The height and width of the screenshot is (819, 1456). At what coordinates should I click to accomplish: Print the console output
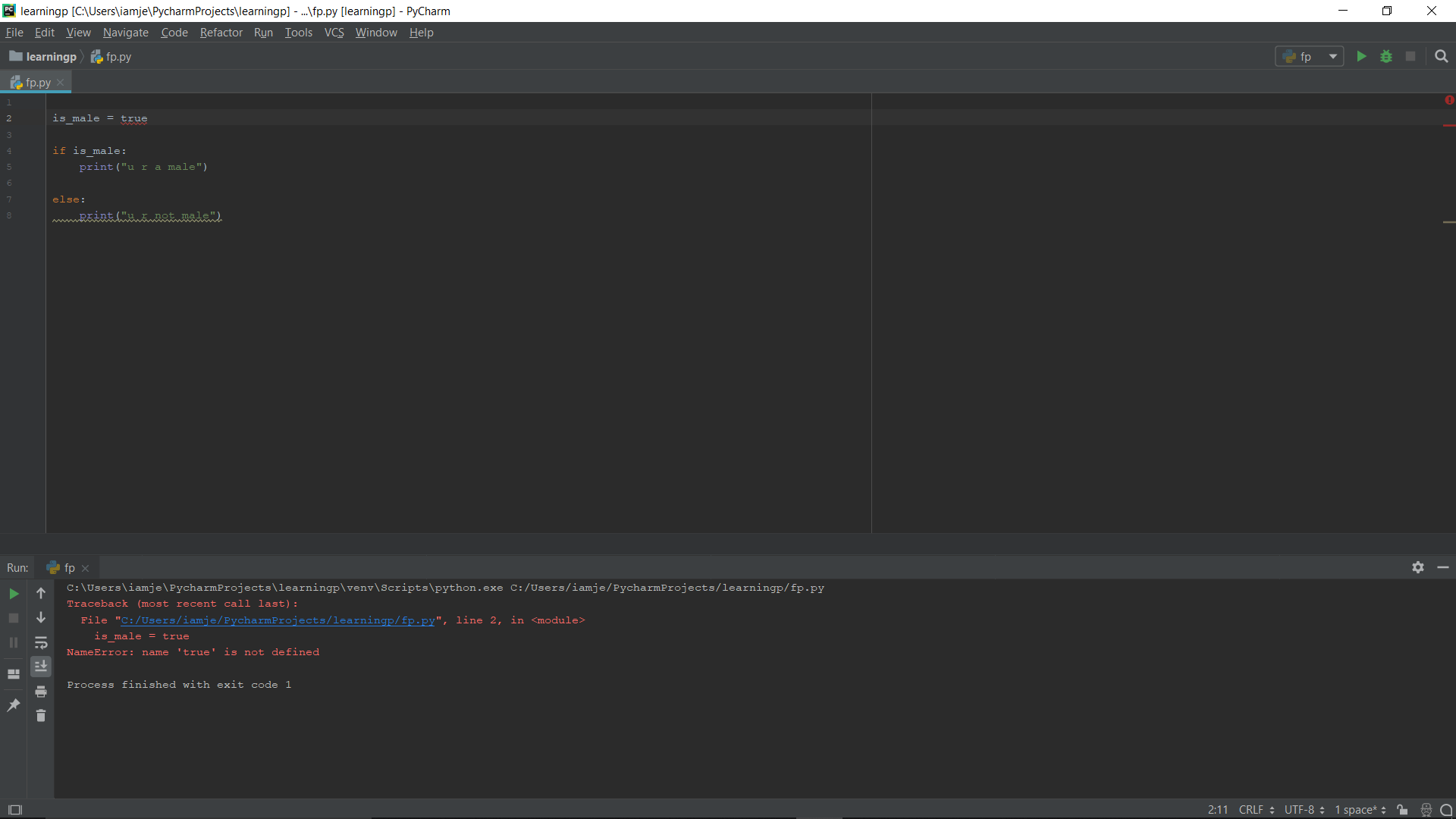tap(41, 692)
